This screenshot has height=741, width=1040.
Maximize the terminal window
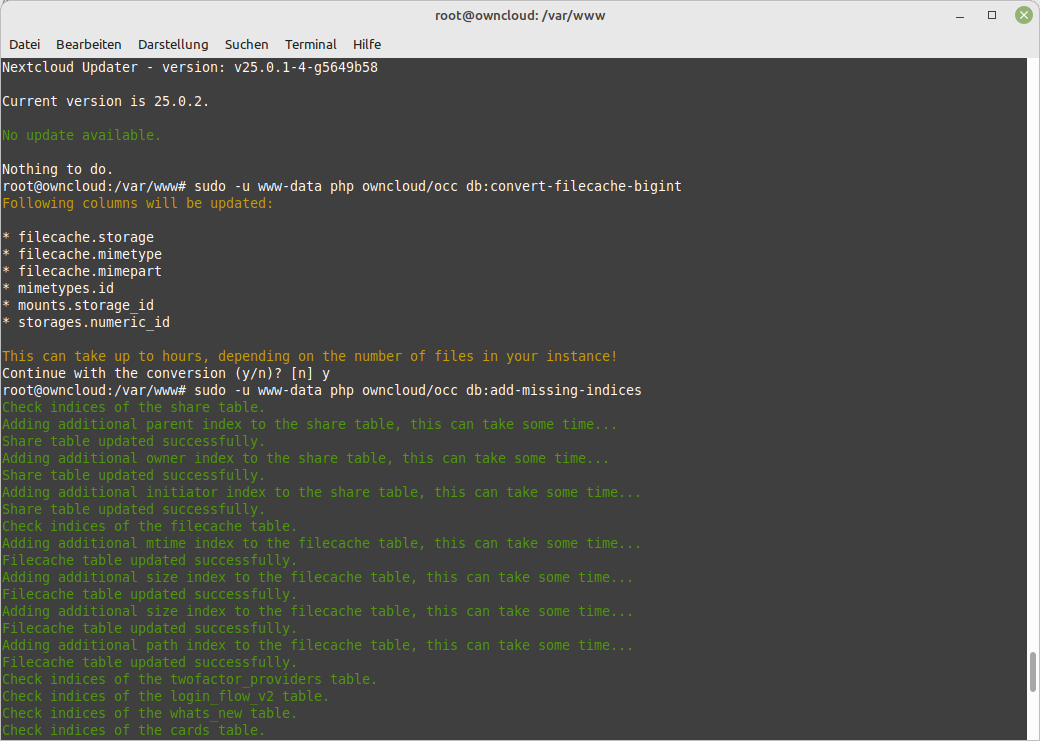[992, 15]
